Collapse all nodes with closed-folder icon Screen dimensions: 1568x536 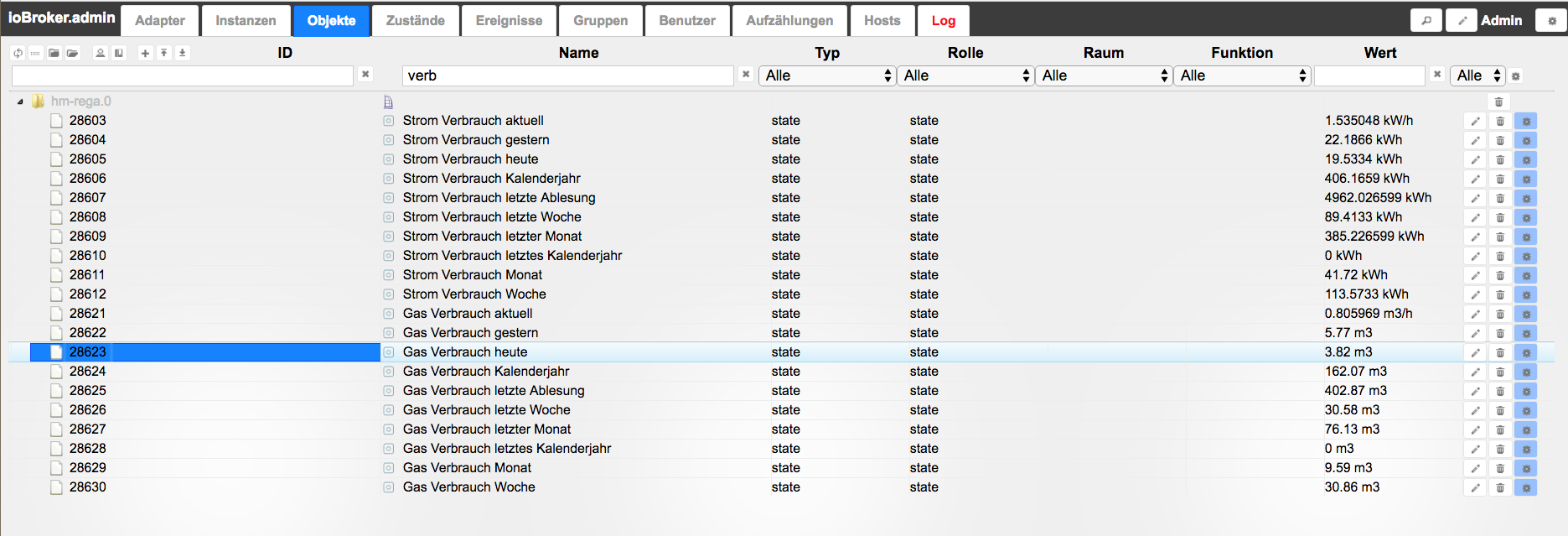[x=54, y=53]
